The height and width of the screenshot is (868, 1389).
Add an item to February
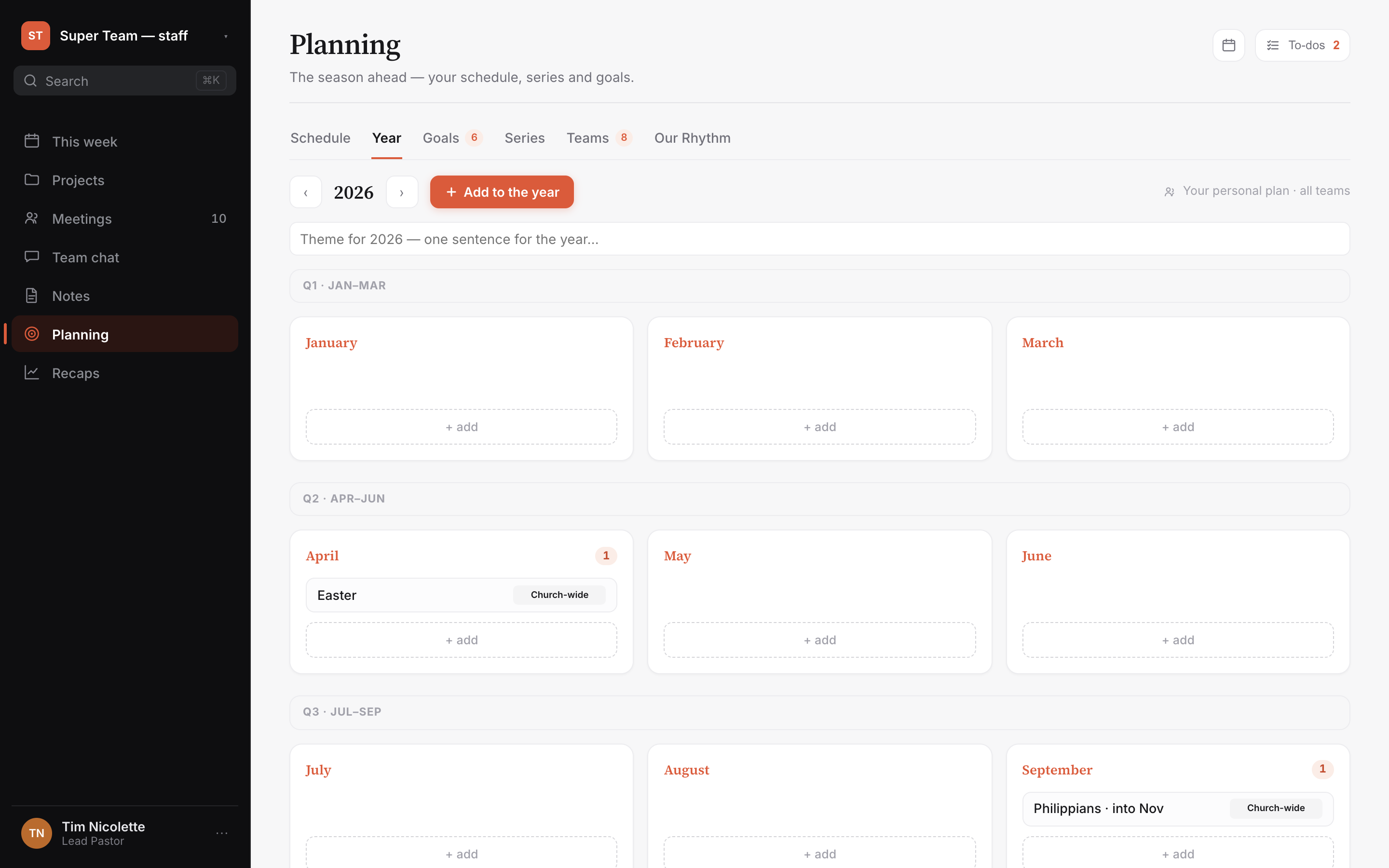[x=819, y=427]
